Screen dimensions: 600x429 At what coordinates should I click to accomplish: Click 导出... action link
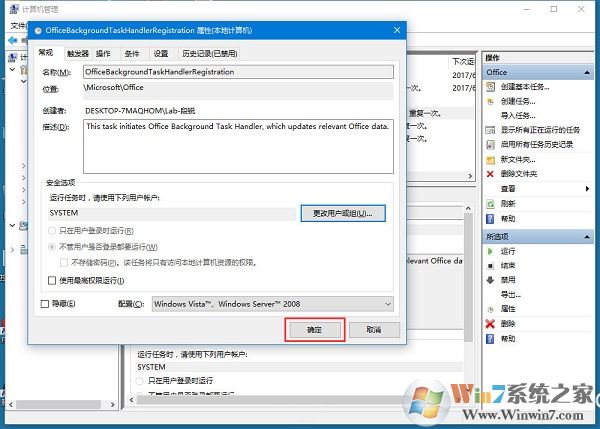(511, 295)
